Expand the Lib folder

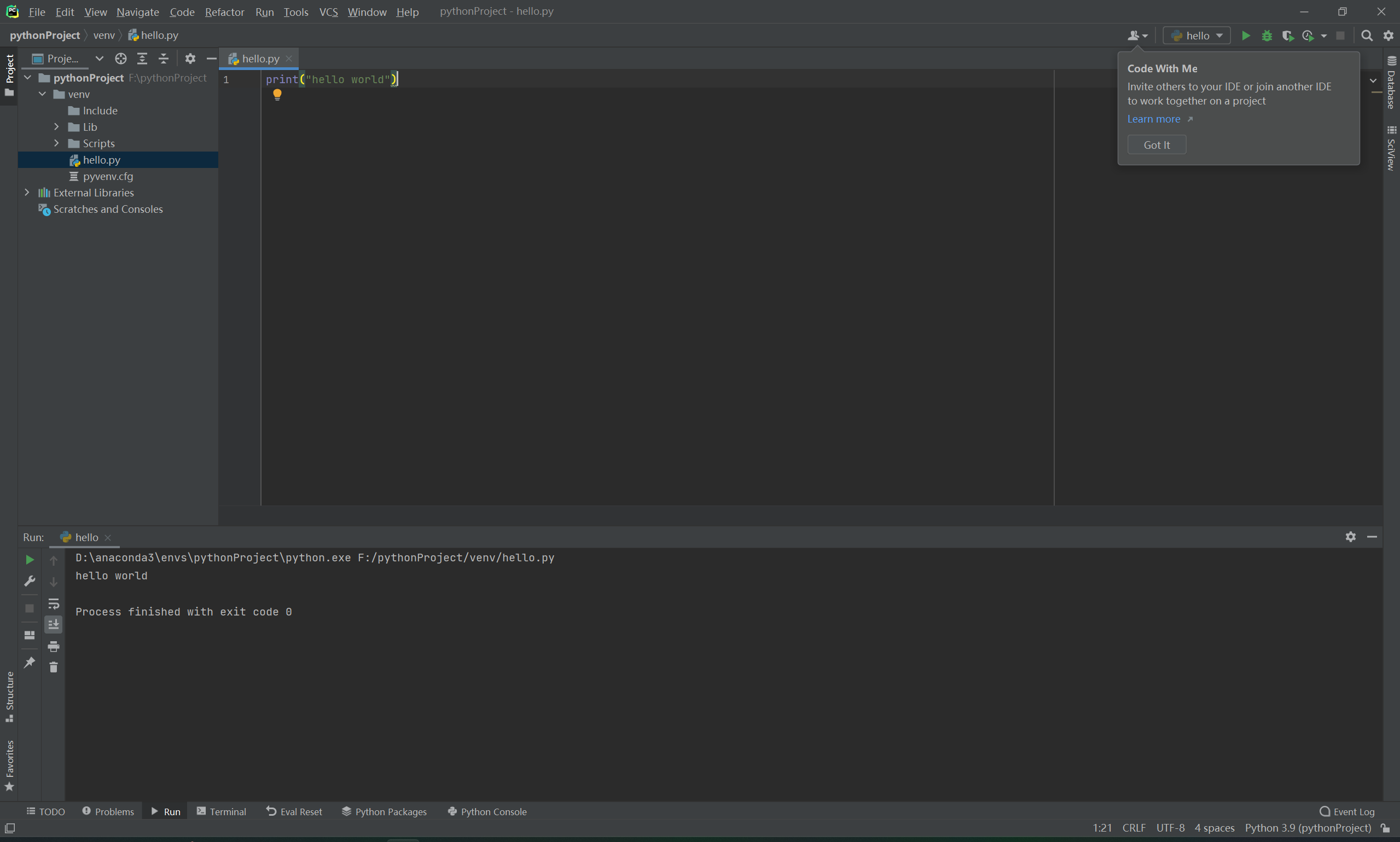click(57, 127)
